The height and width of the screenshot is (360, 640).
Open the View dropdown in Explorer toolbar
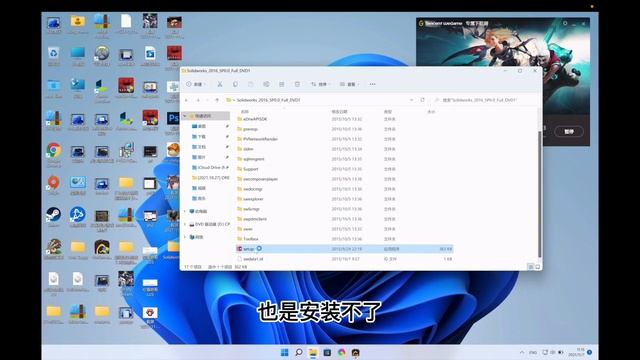(x=350, y=84)
